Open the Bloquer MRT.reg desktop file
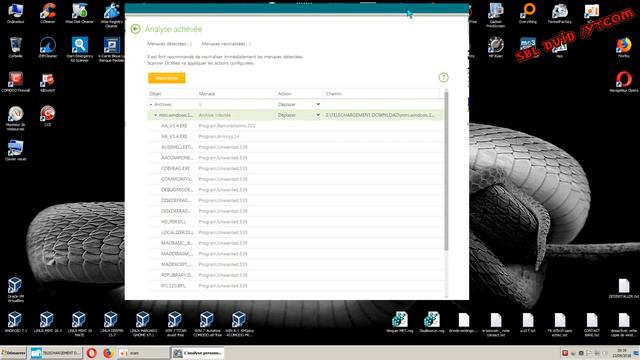 click(x=400, y=322)
